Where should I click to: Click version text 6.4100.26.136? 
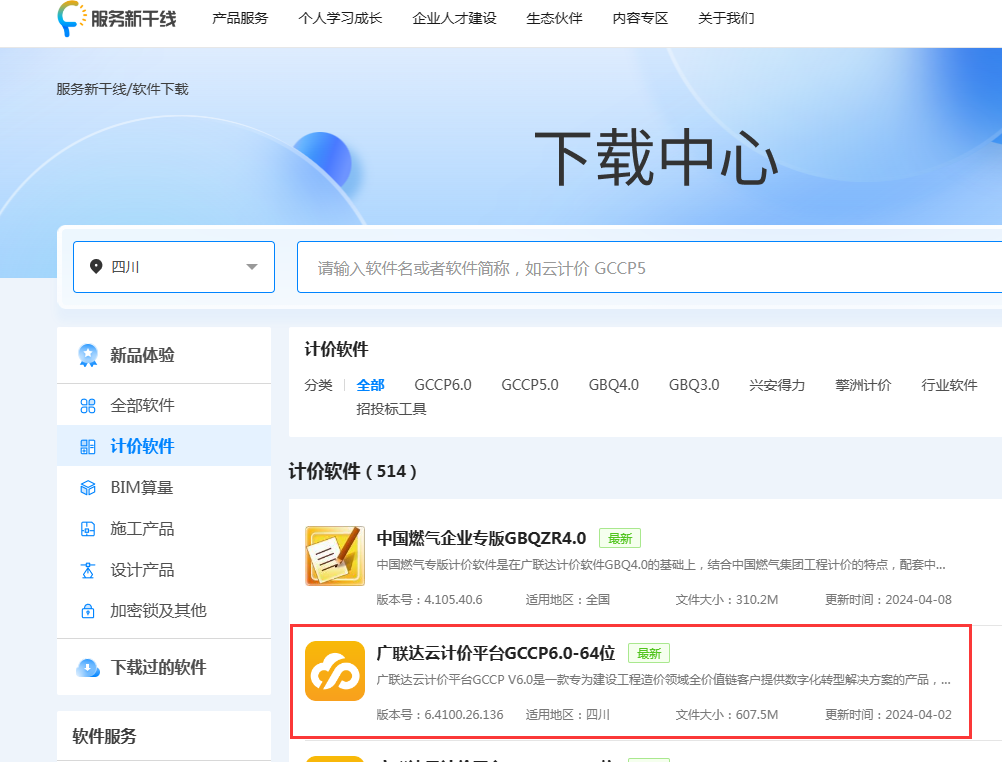pos(464,715)
